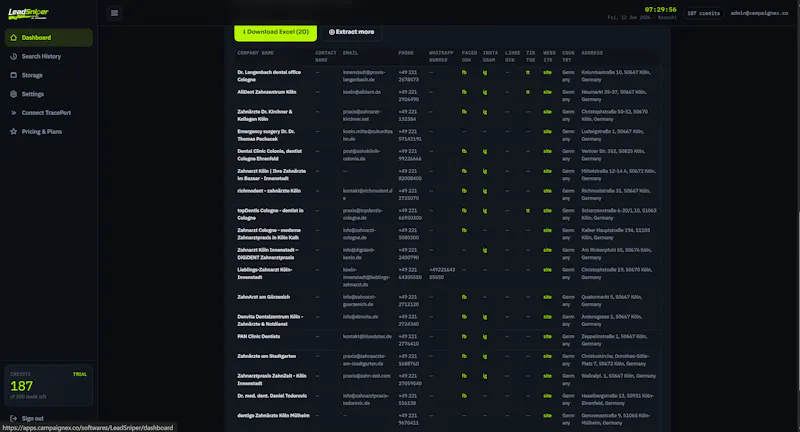The image size is (800, 432).
Task: Open fb link for Dr. med. dent. Daniel Todorovic
Action: click(464, 396)
